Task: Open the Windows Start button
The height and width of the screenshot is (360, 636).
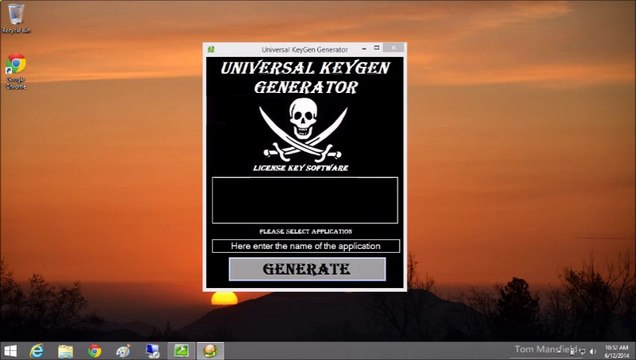Action: click(10, 351)
